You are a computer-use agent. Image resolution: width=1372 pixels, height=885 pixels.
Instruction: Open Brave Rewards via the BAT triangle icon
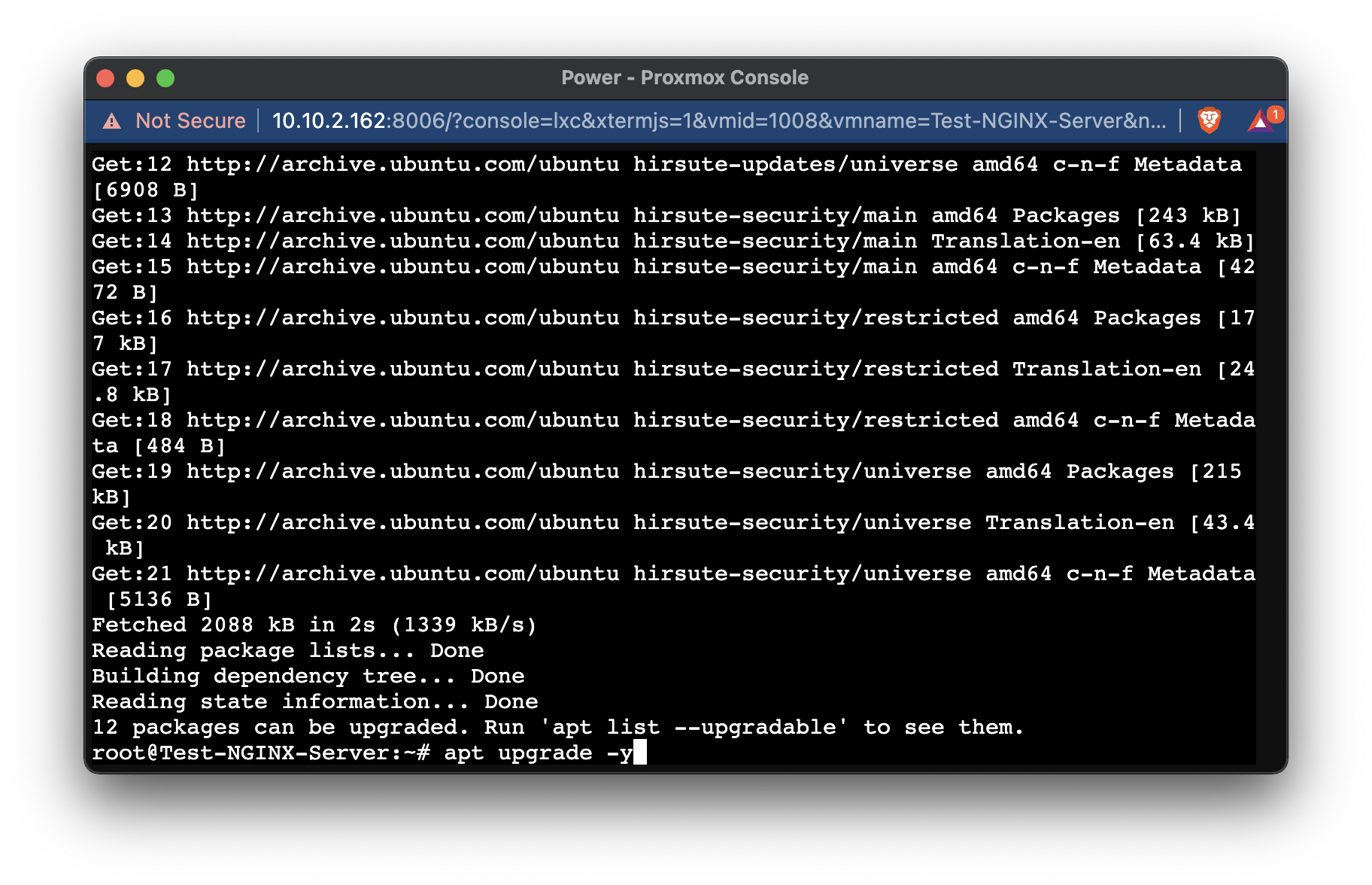click(1259, 122)
